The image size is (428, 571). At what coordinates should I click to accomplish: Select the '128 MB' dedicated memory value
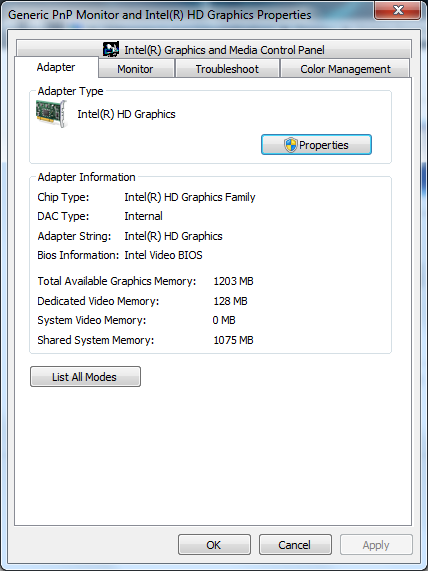(x=230, y=301)
